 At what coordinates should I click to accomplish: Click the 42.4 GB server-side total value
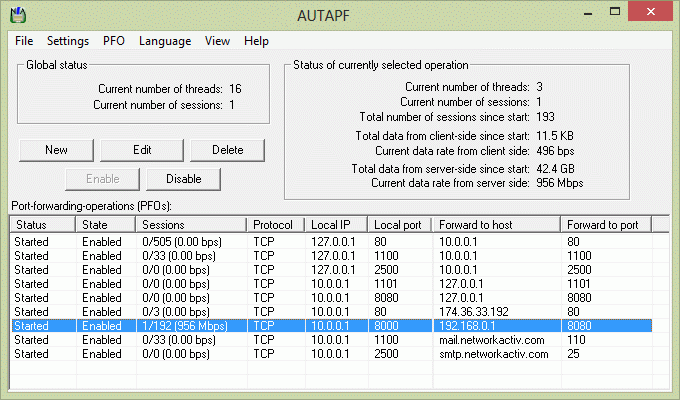[555, 168]
